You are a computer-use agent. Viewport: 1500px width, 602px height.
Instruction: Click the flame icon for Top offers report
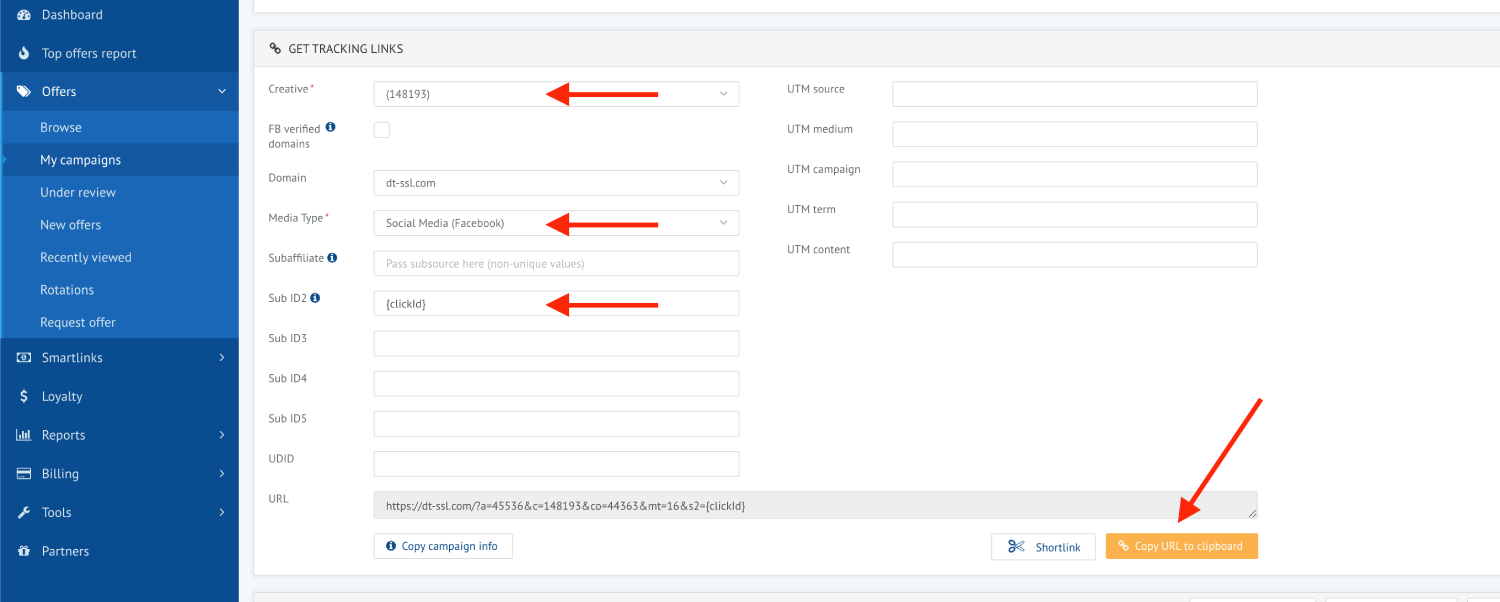pyautogui.click(x=24, y=53)
